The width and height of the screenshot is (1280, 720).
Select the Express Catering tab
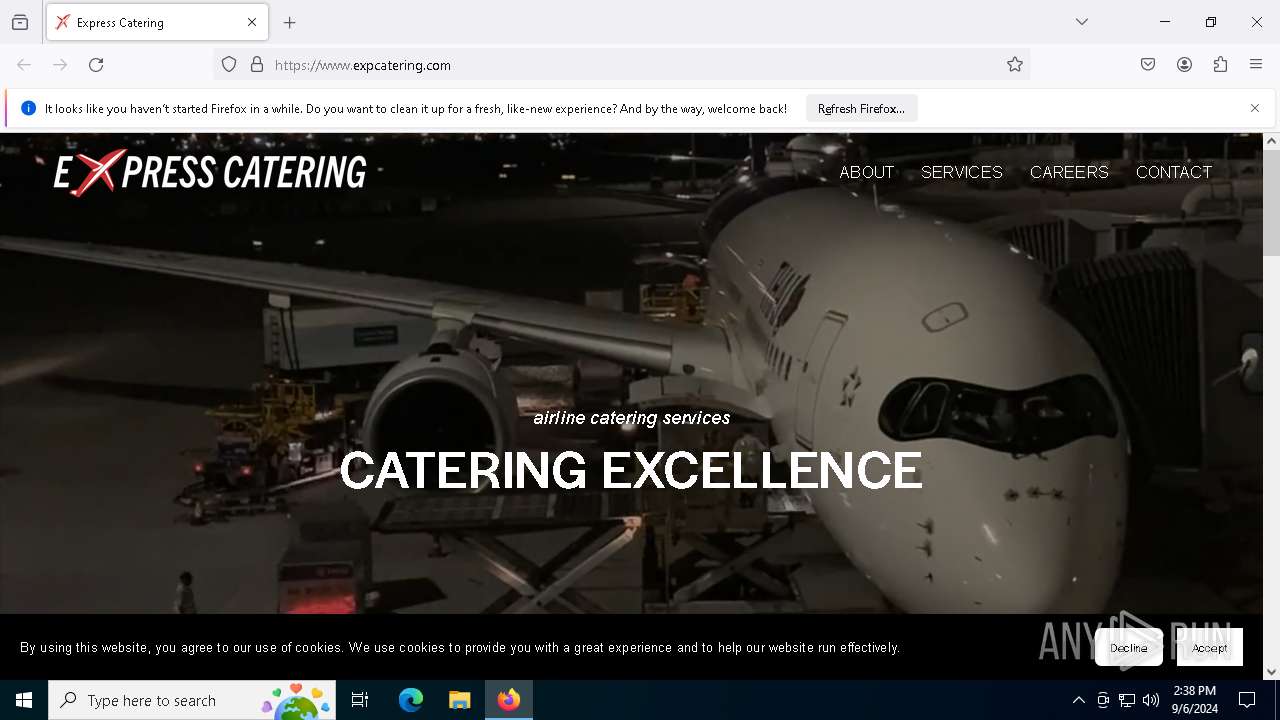pos(157,22)
